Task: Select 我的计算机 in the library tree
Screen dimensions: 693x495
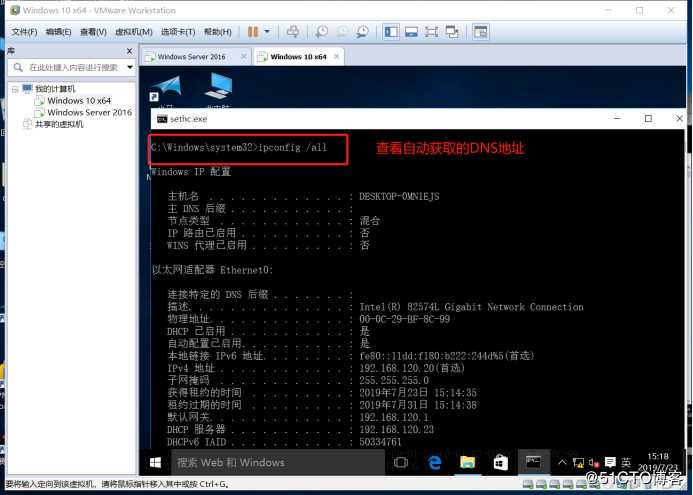Action: point(55,89)
